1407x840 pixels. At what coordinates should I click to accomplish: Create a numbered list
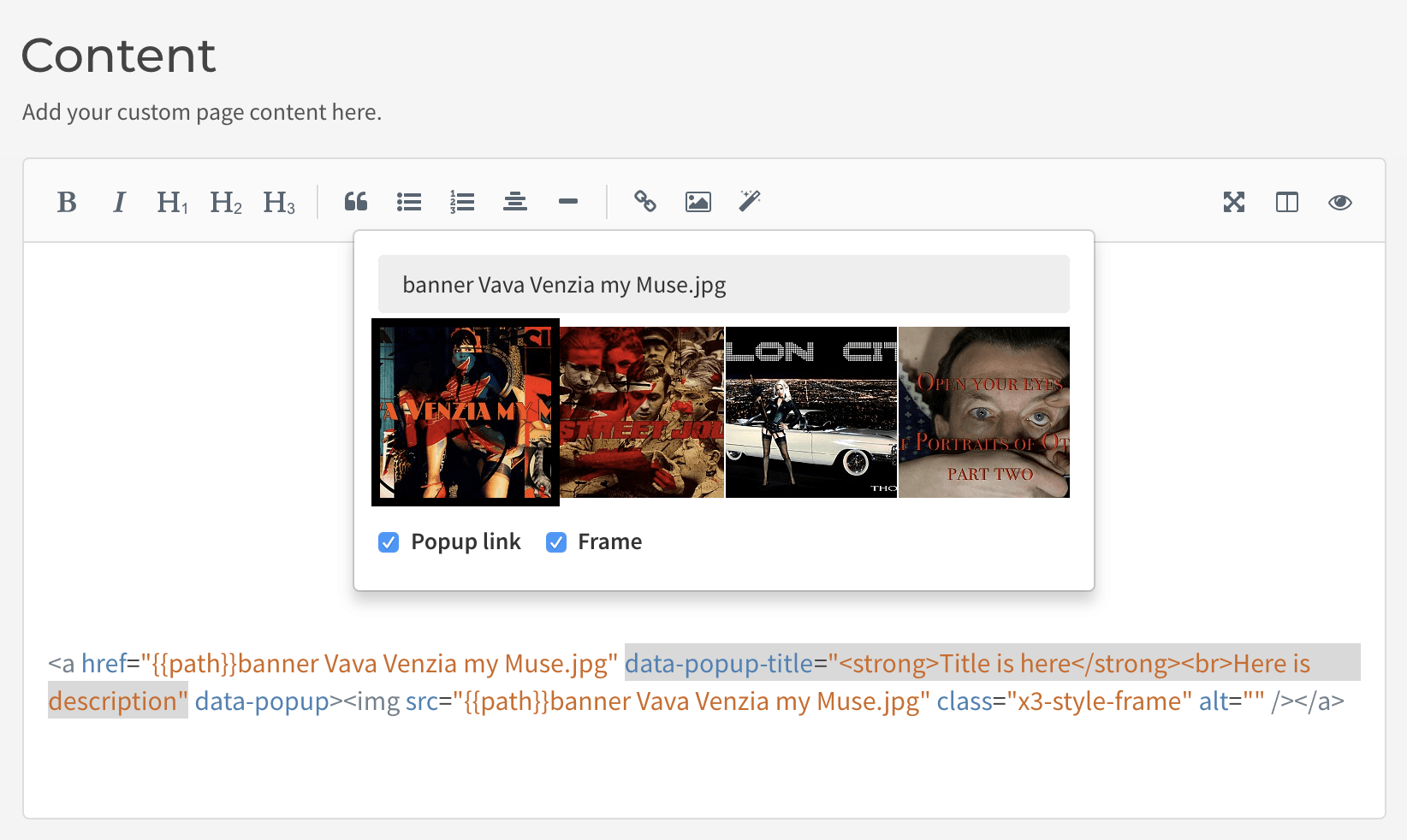point(462,202)
